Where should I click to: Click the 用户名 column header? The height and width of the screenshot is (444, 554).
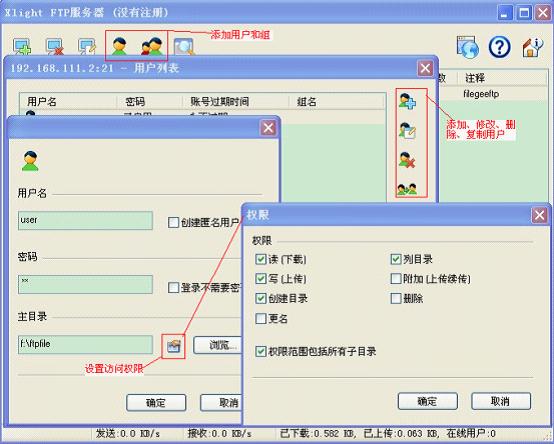[x=68, y=102]
